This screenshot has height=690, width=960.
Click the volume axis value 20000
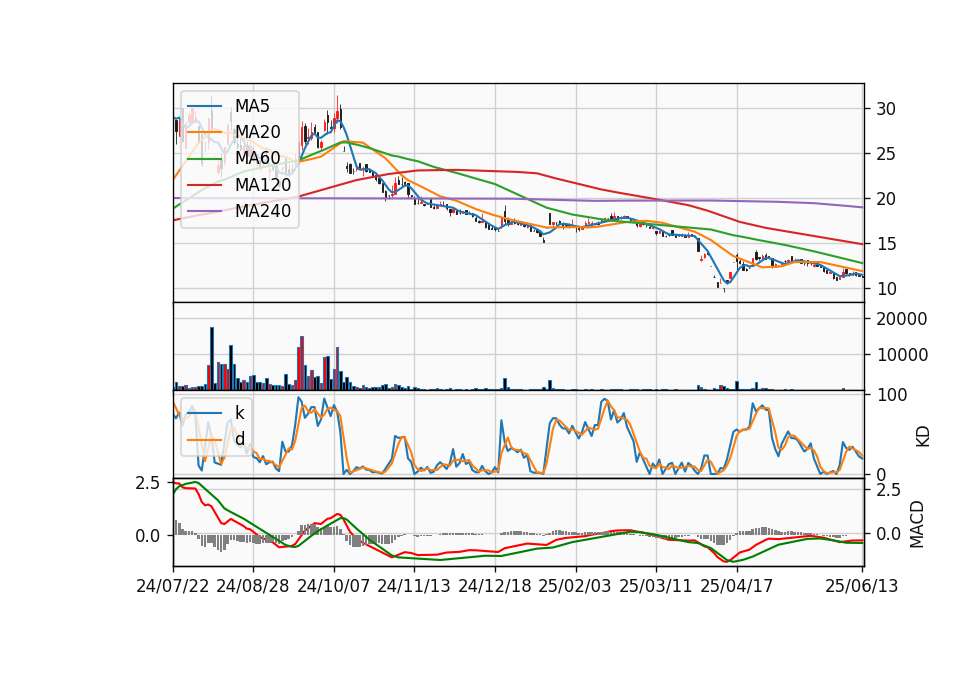(902, 319)
